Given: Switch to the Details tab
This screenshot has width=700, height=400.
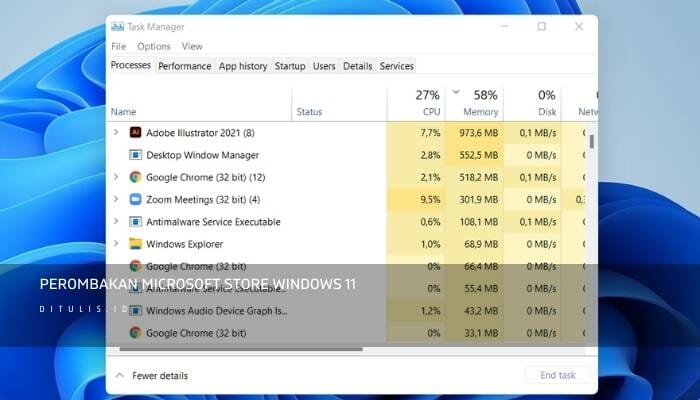Looking at the screenshot, I should (357, 66).
